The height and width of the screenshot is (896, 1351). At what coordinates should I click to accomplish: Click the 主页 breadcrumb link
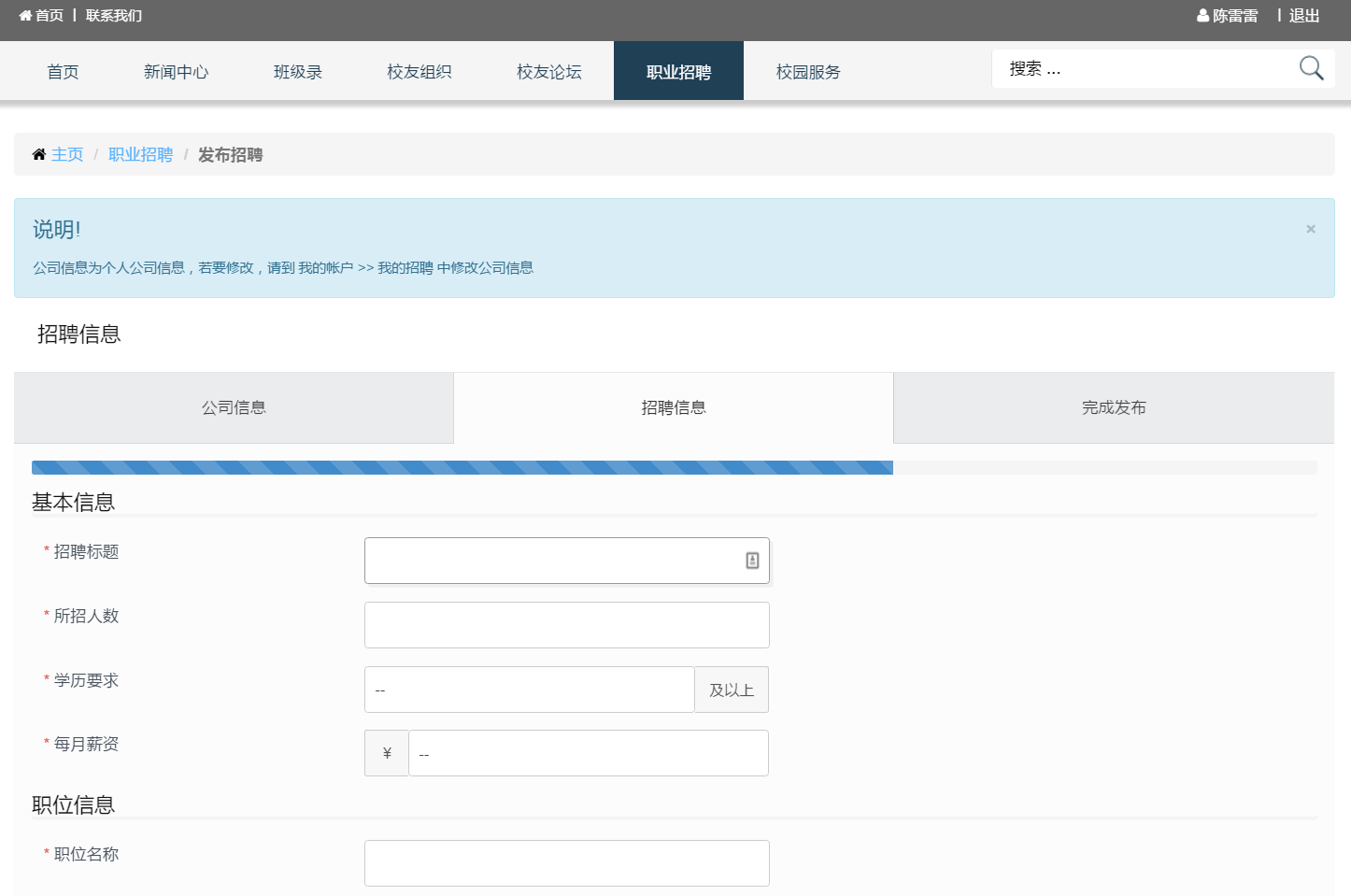coord(67,154)
